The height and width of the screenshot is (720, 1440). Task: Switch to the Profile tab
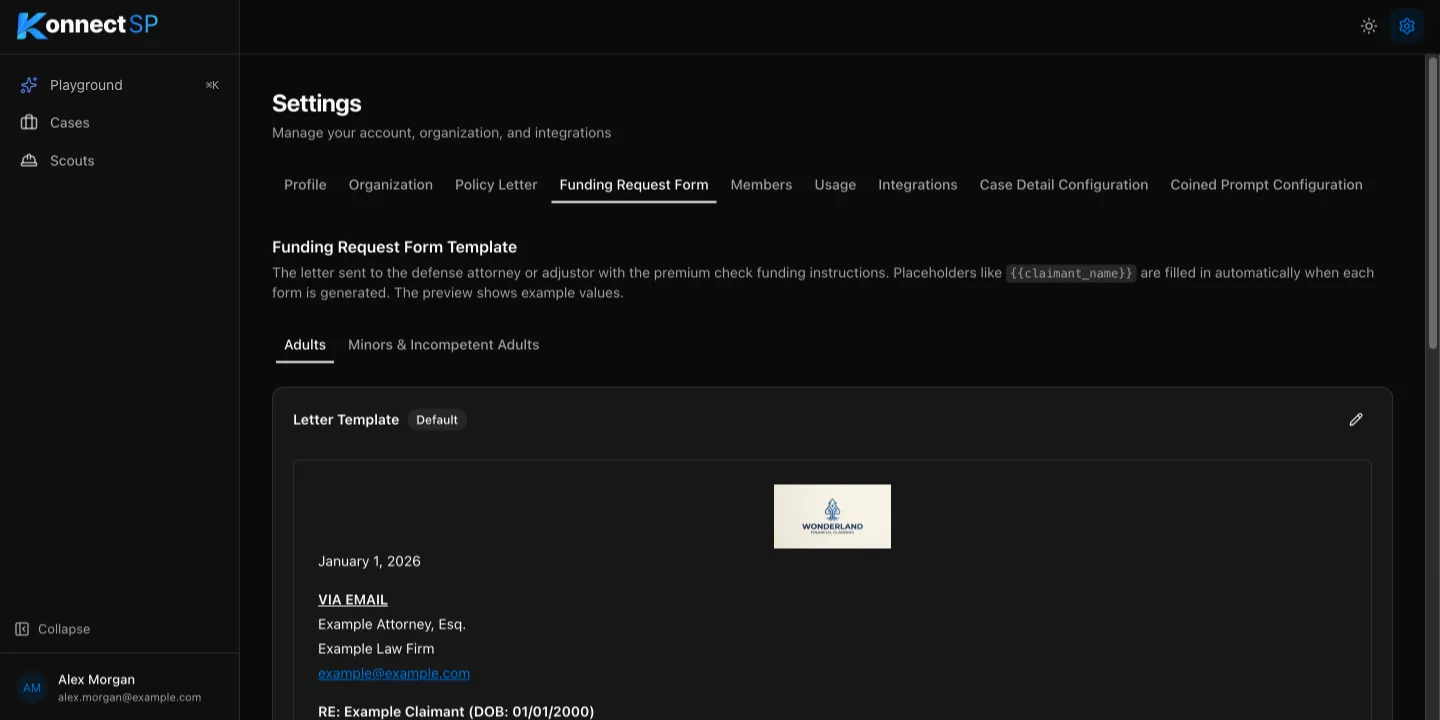[x=305, y=185]
